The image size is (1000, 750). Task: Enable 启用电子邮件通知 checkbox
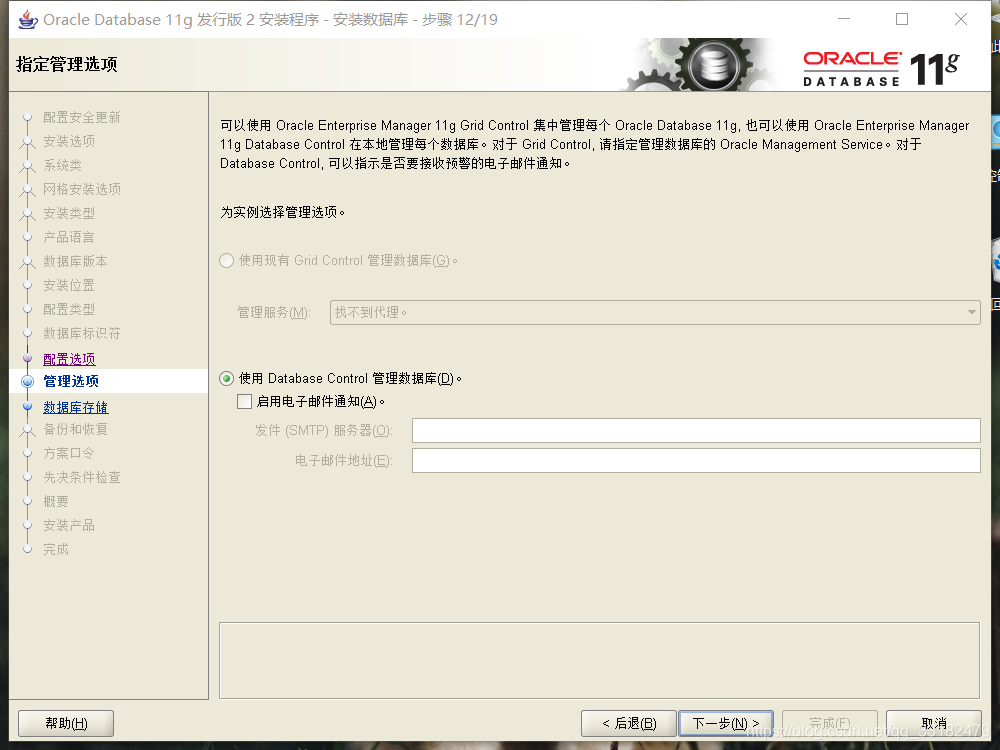point(244,402)
